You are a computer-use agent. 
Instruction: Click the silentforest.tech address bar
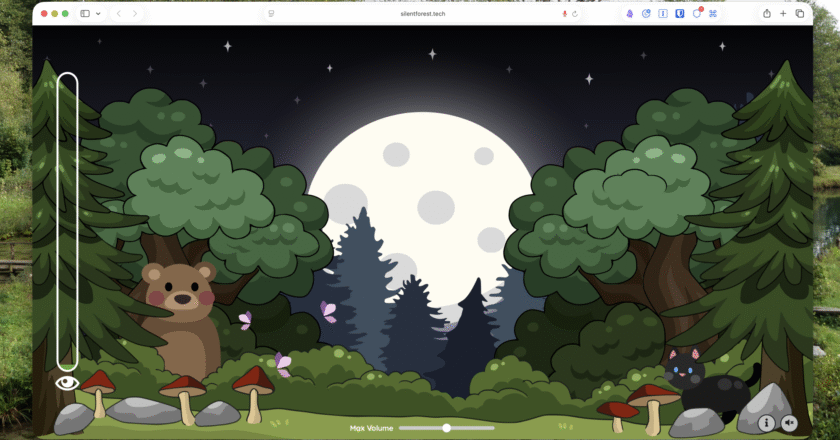423,14
